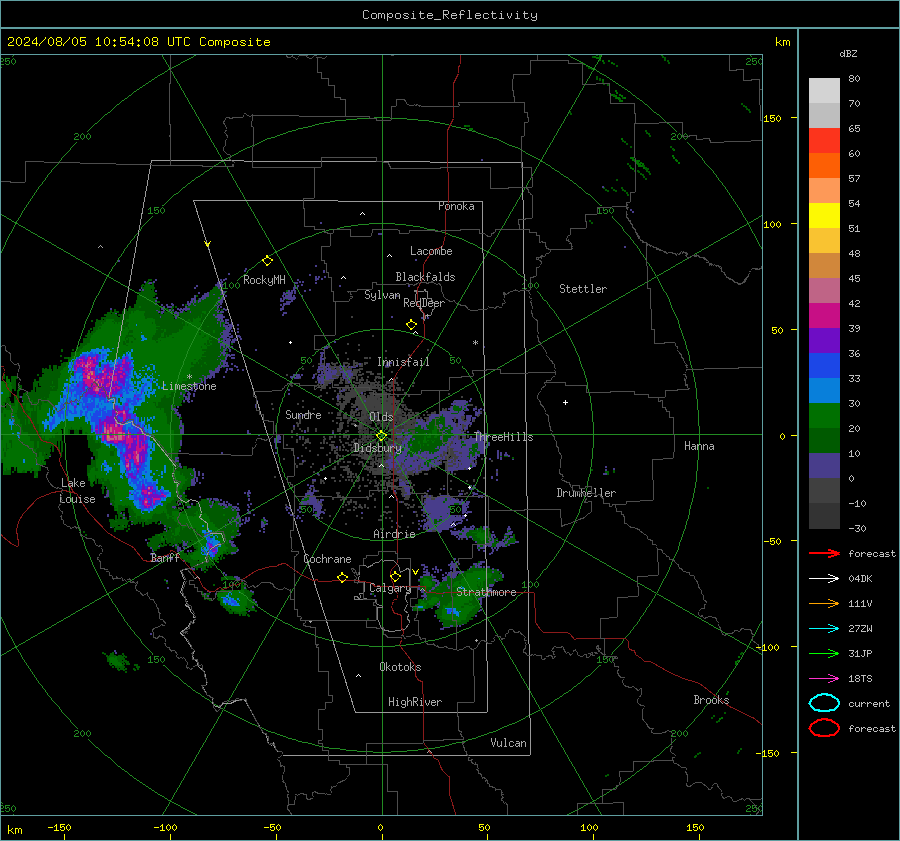This screenshot has width=900, height=841.
Task: Click the dBZ legend heading
Action: coord(848,53)
